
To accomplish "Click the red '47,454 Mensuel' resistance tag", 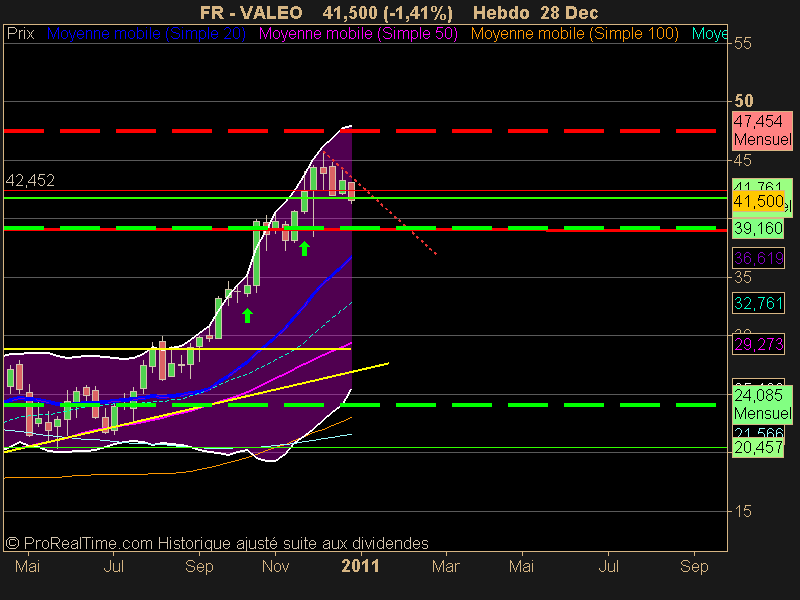I will pyautogui.click(x=762, y=130).
